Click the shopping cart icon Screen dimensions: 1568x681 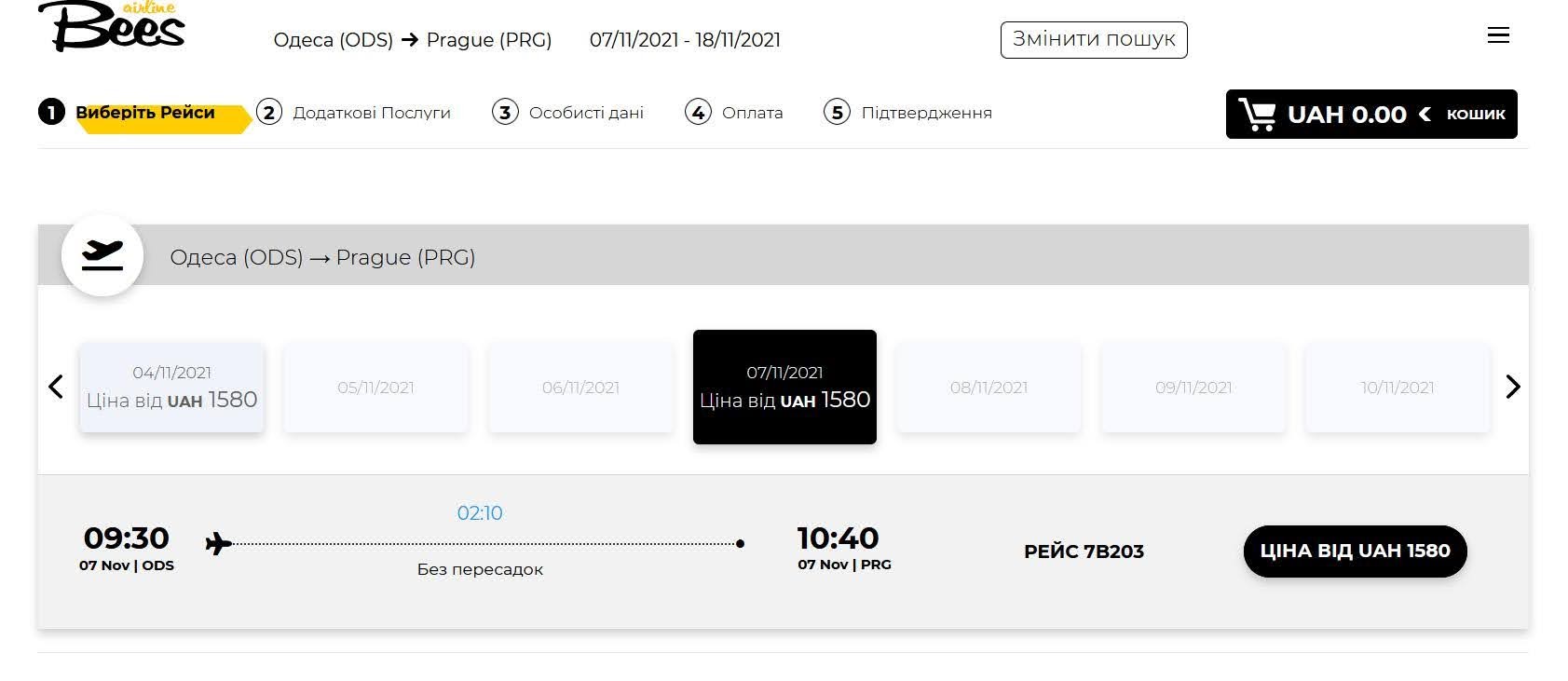click(1258, 115)
